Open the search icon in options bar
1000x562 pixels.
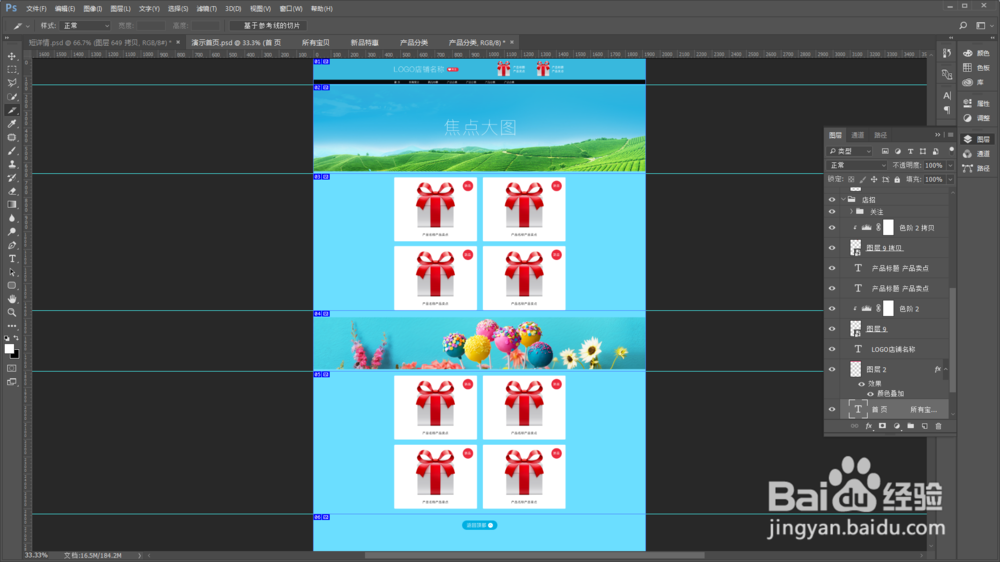963,26
